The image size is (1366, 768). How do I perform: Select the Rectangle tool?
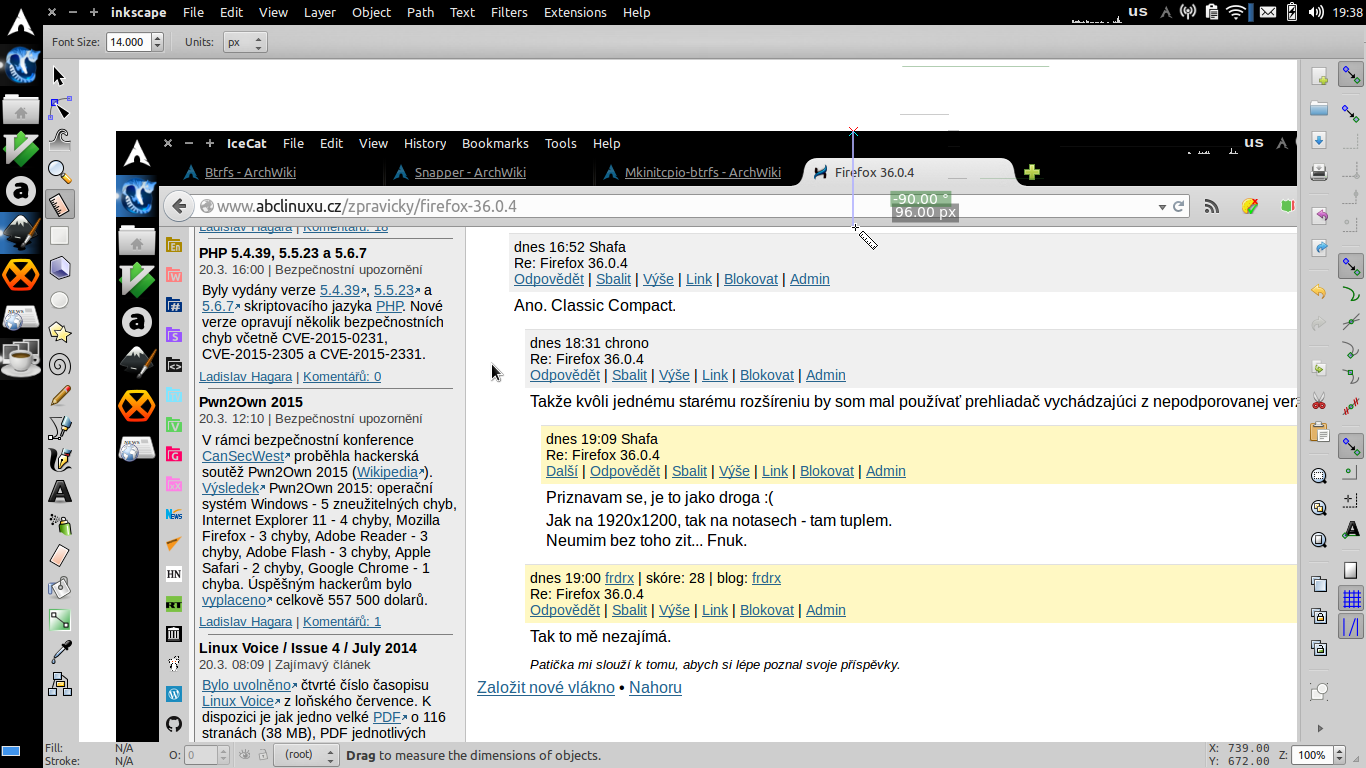coord(59,236)
